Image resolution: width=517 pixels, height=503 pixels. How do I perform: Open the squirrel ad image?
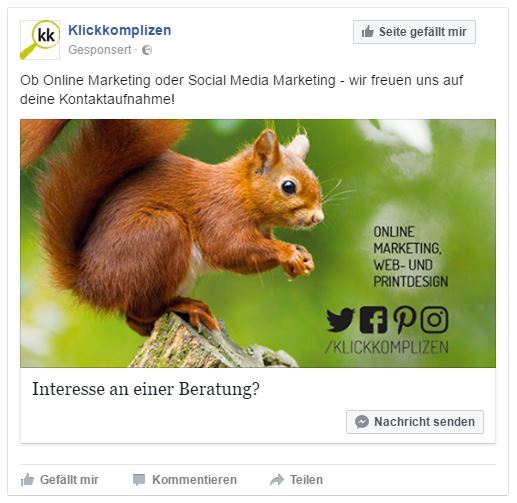pos(258,243)
